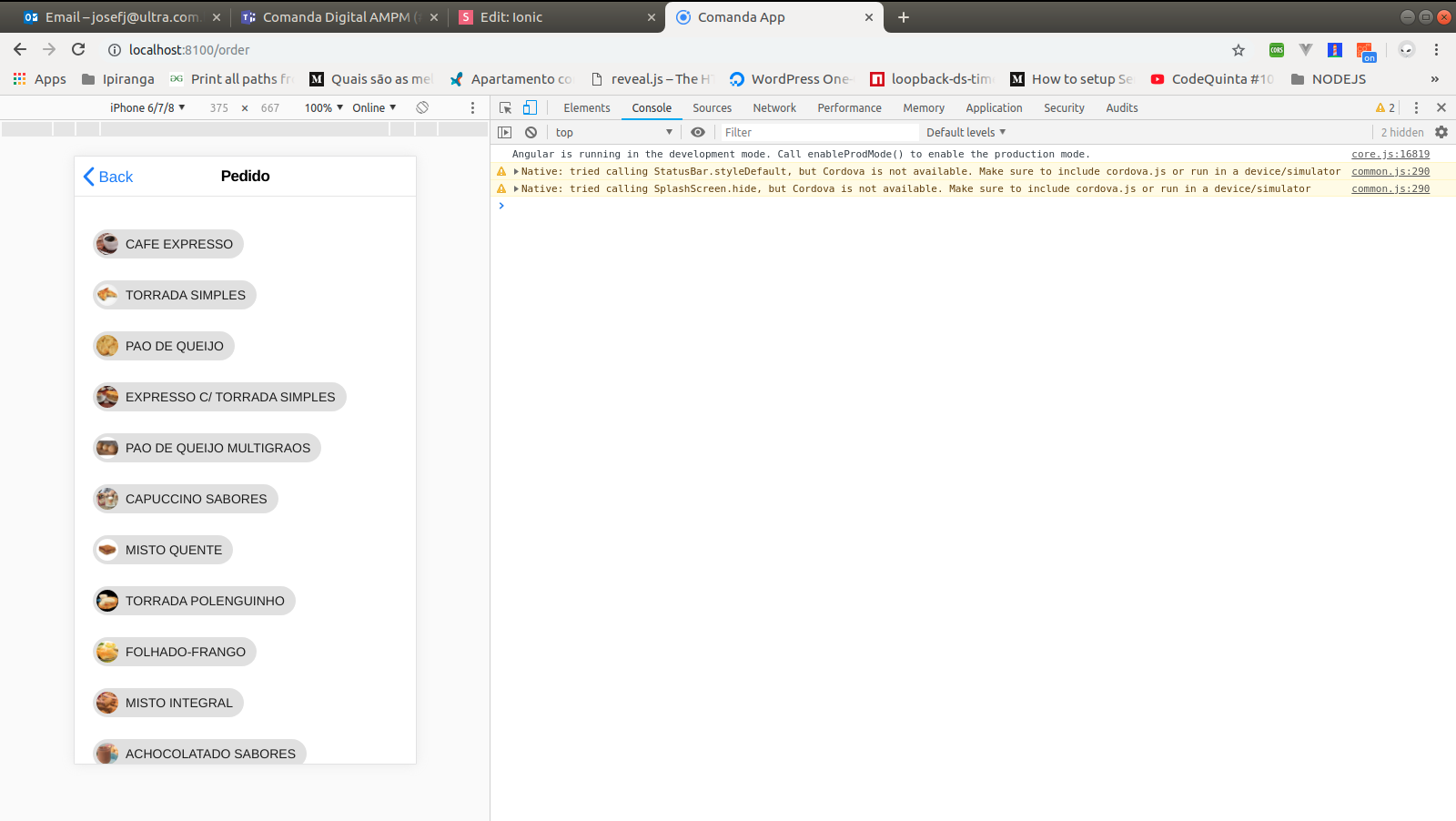Click the device width field showing 375

point(219,107)
